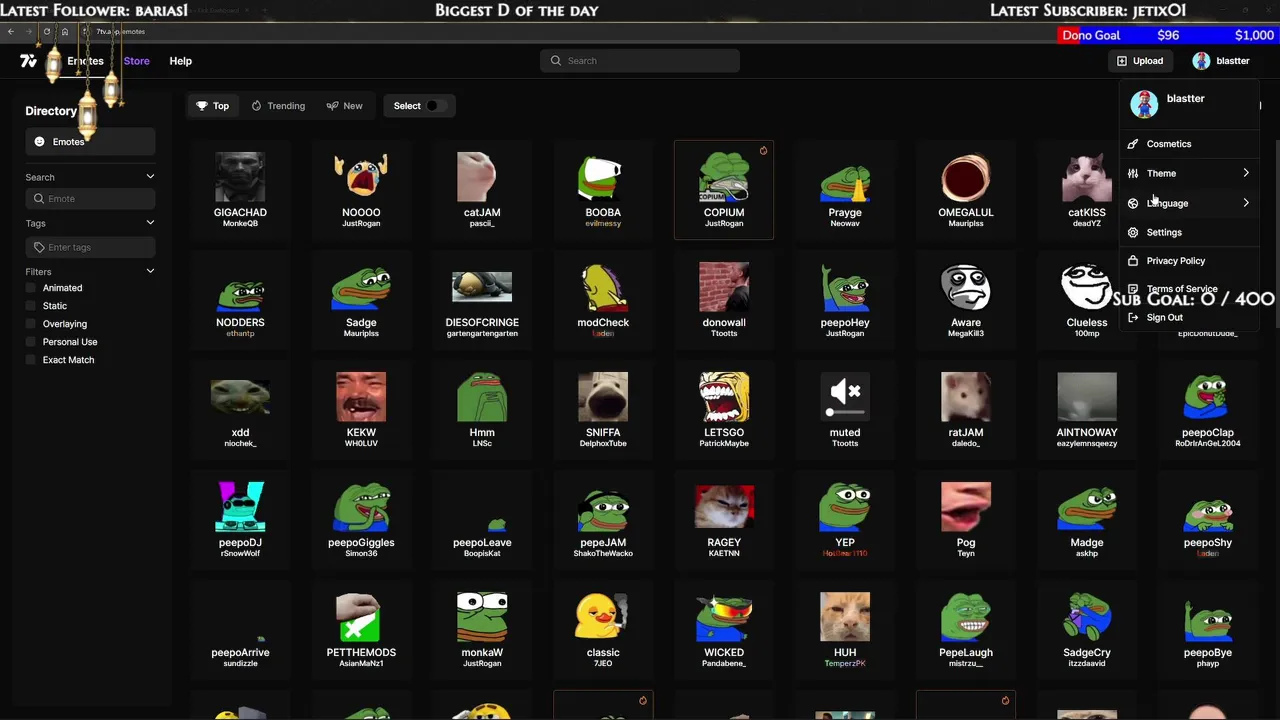
Task: Switch to the Top tab
Action: click(x=213, y=106)
